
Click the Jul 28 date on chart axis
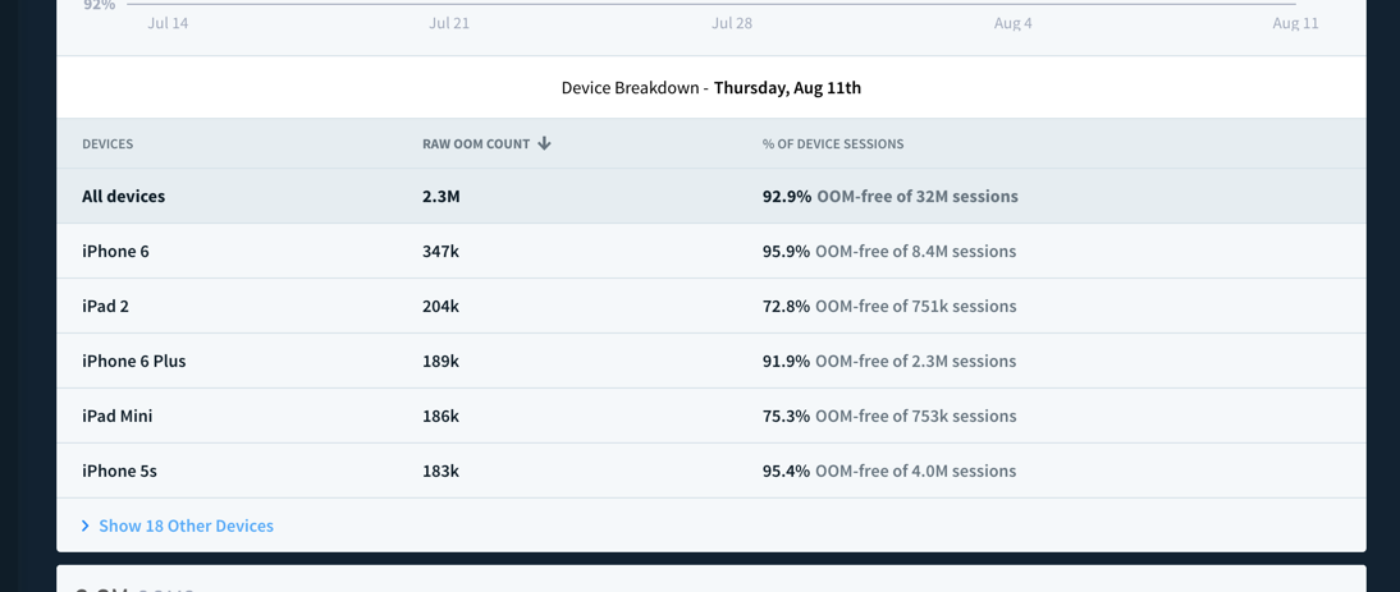(732, 23)
